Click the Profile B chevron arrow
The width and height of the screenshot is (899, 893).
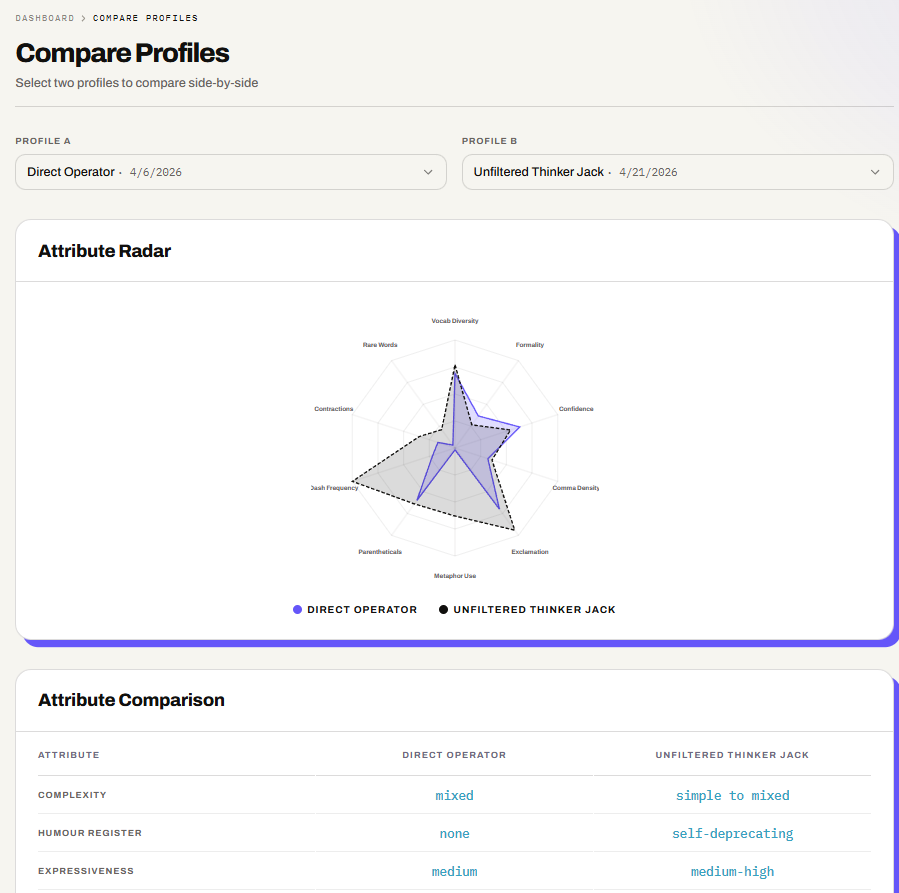click(874, 172)
